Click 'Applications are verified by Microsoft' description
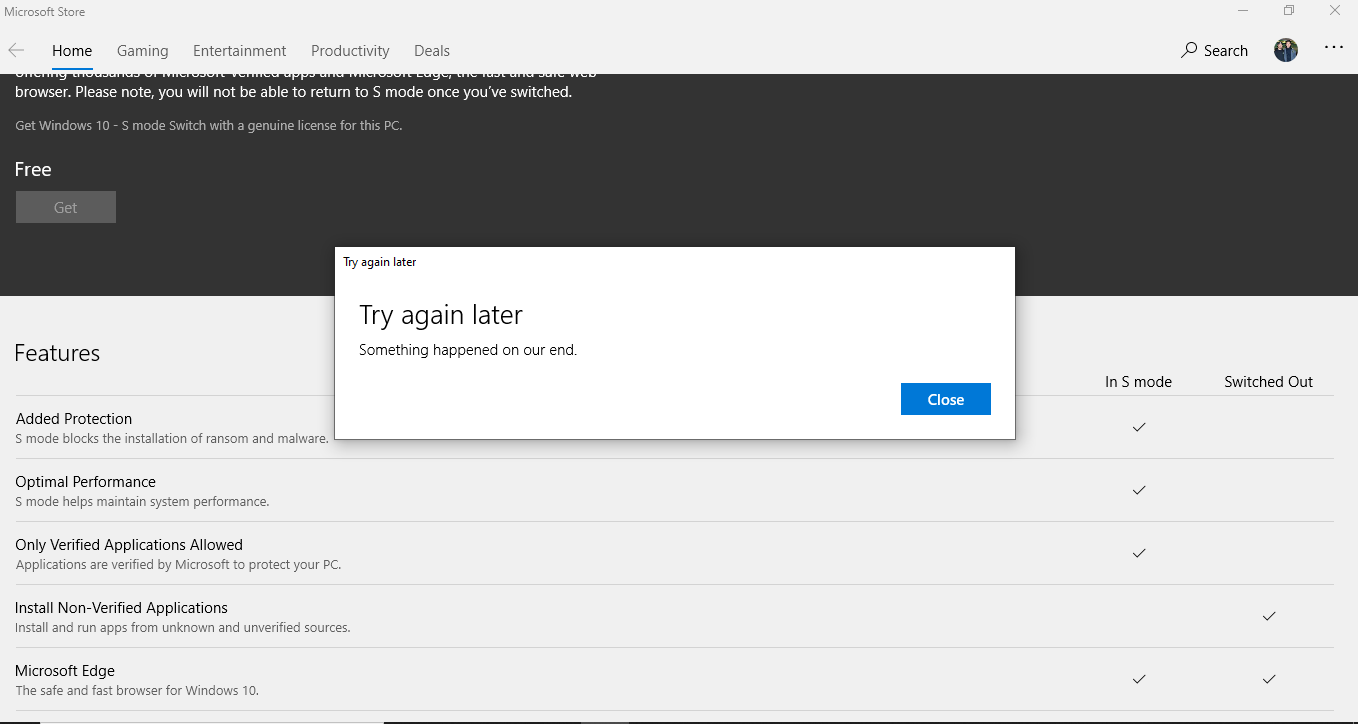The image size is (1358, 724). [178, 565]
